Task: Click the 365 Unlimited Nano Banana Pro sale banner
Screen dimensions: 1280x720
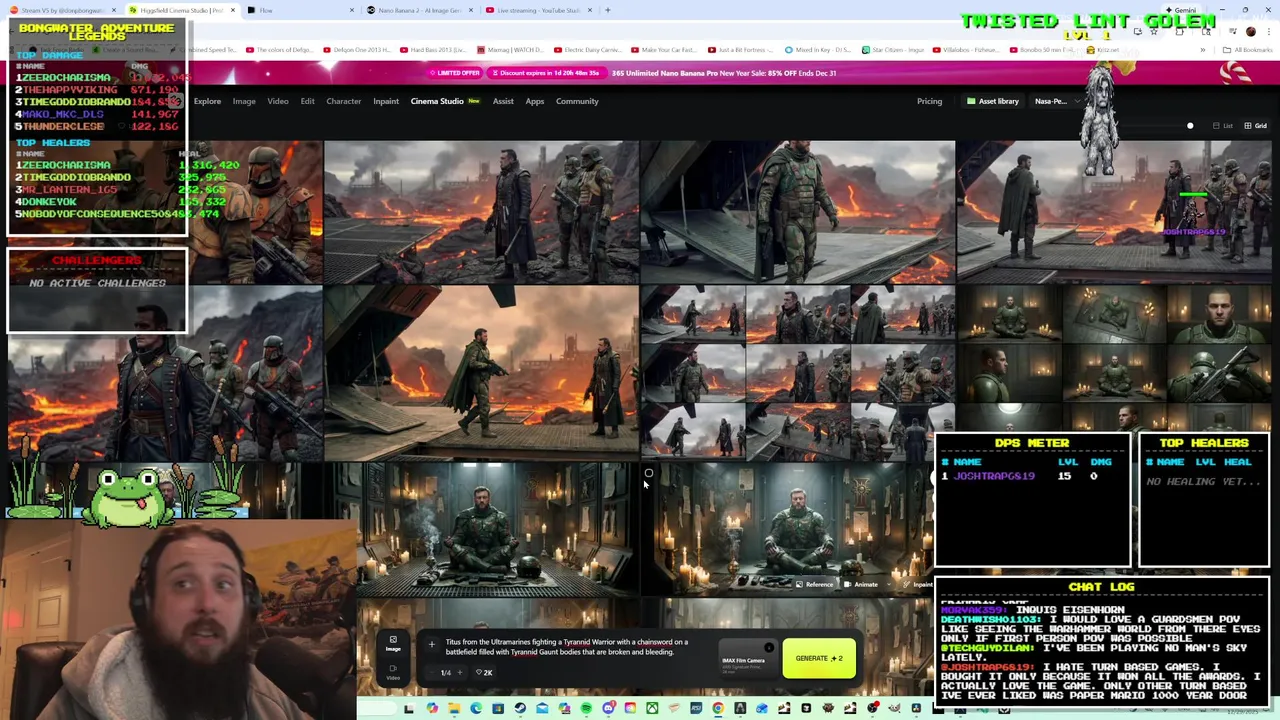Action: tap(724, 73)
